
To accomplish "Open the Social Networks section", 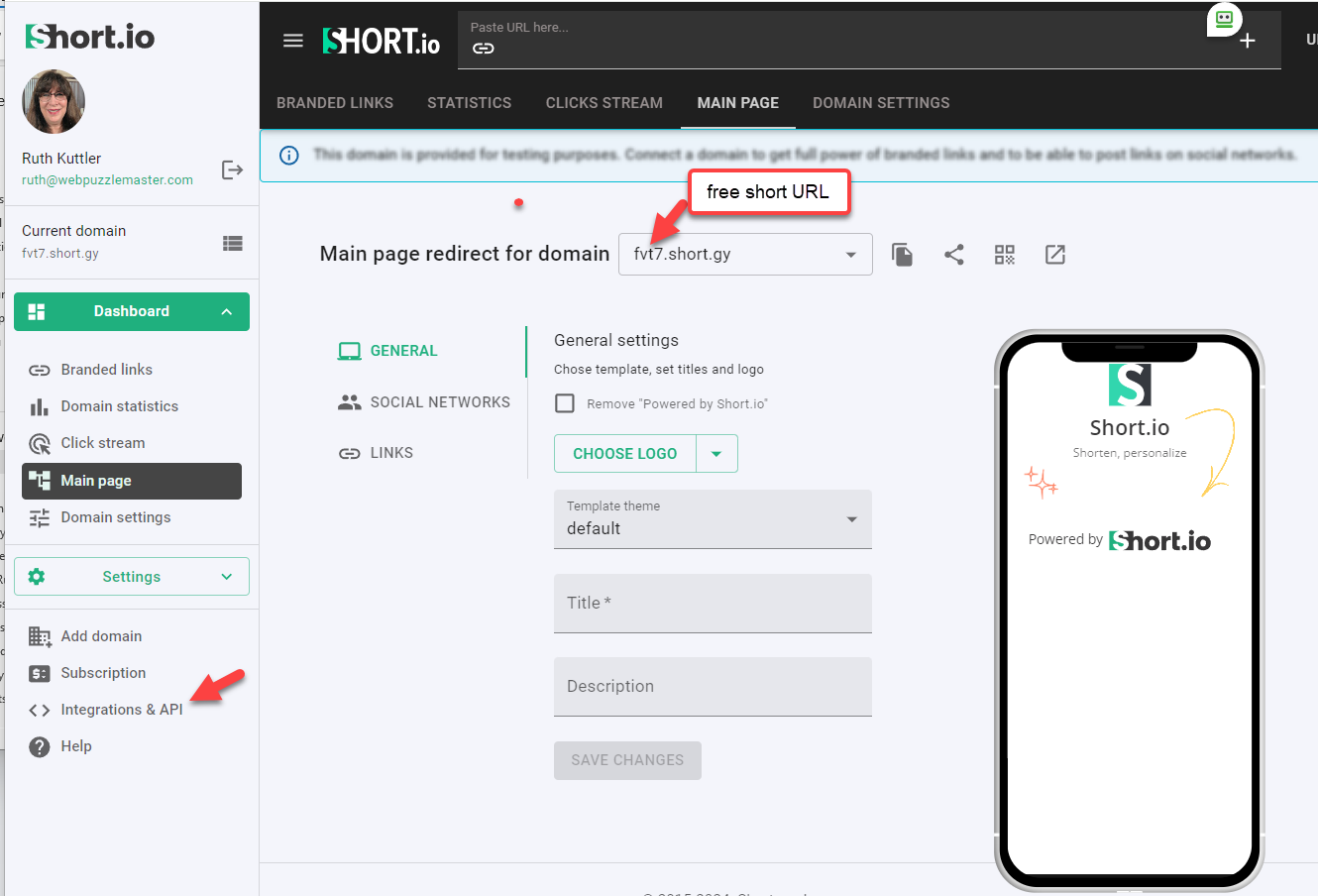I will pyautogui.click(x=426, y=402).
